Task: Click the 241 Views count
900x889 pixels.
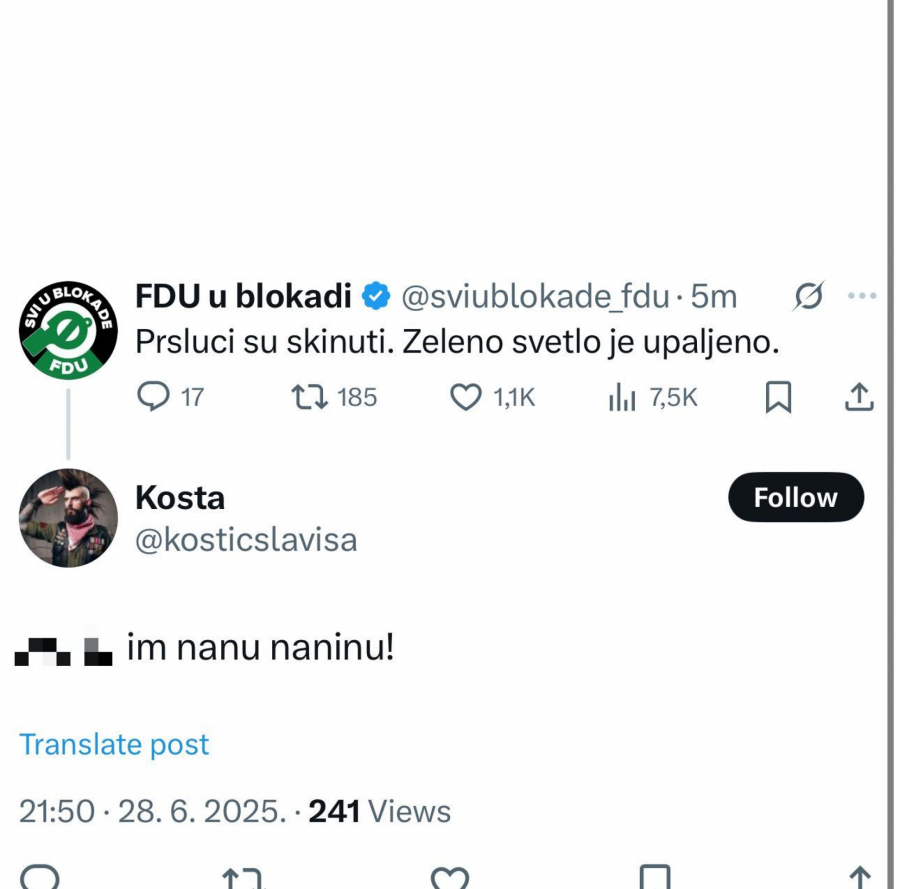Action: (380, 811)
